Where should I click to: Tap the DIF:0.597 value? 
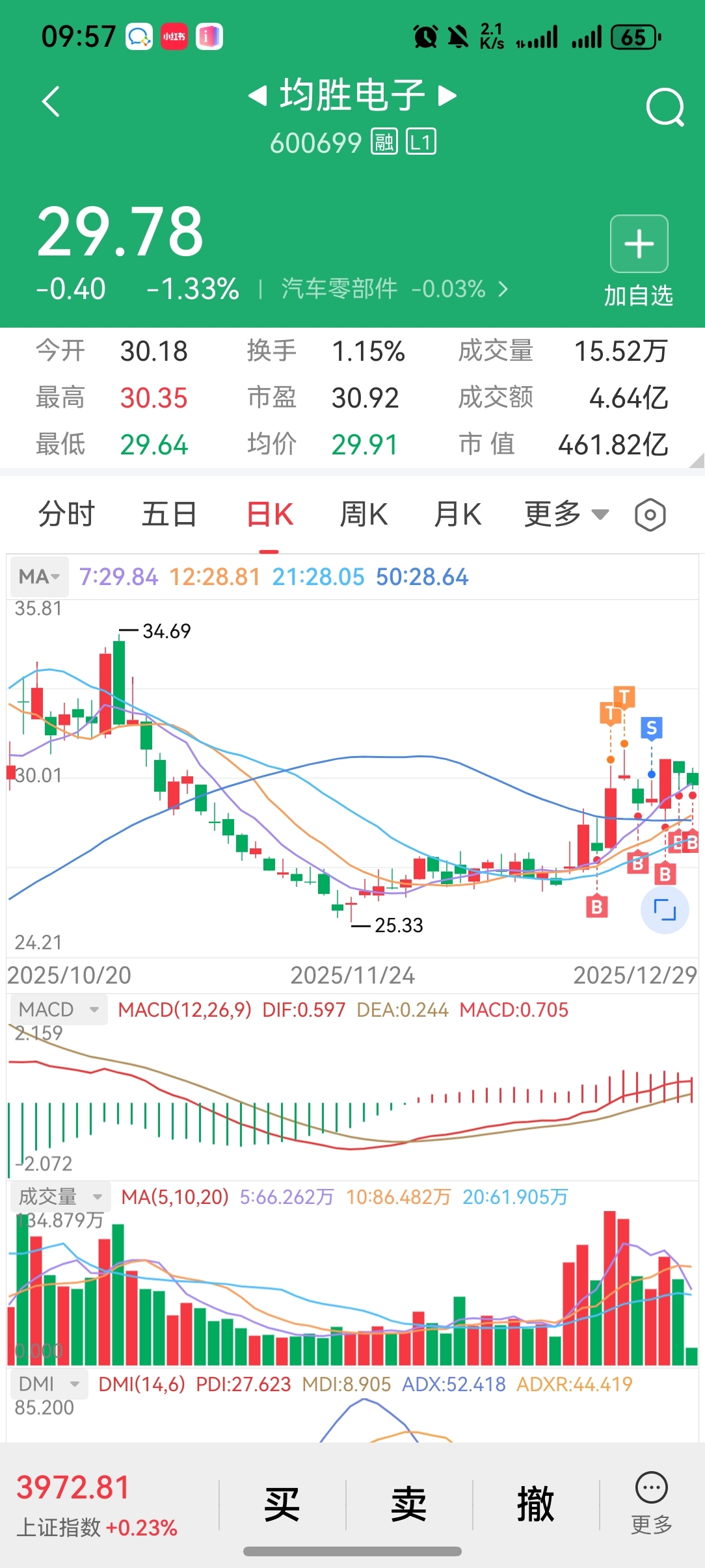[x=304, y=1010]
